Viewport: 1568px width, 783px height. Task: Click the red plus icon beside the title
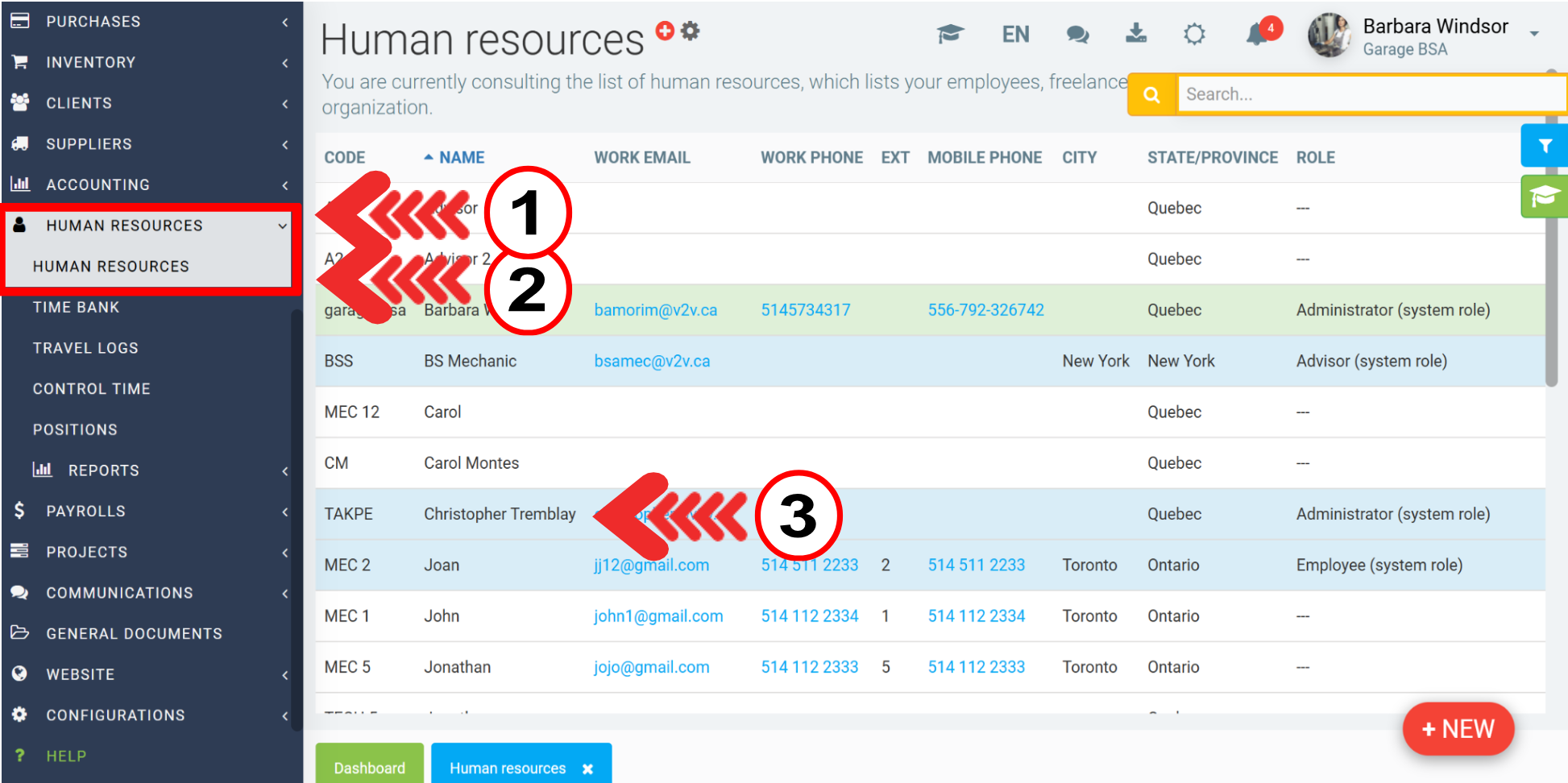pyautogui.click(x=665, y=31)
